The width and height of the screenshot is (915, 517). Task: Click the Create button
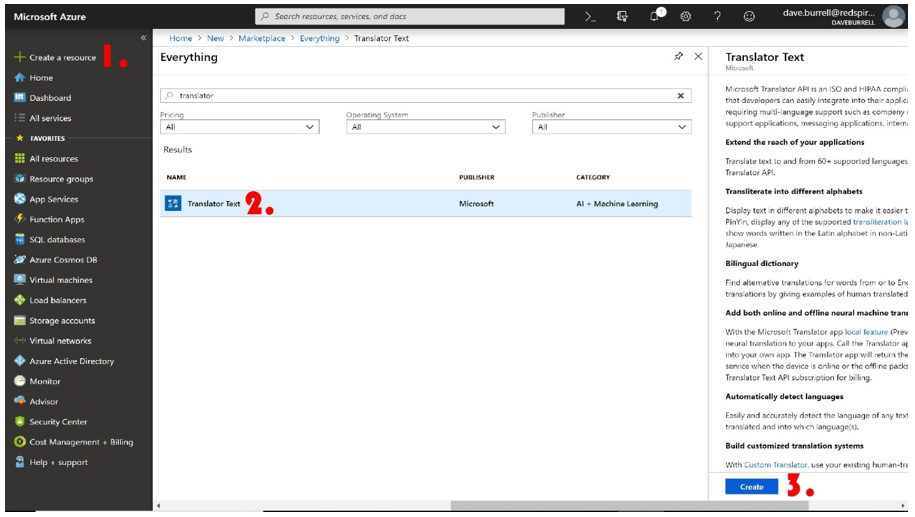(x=752, y=487)
